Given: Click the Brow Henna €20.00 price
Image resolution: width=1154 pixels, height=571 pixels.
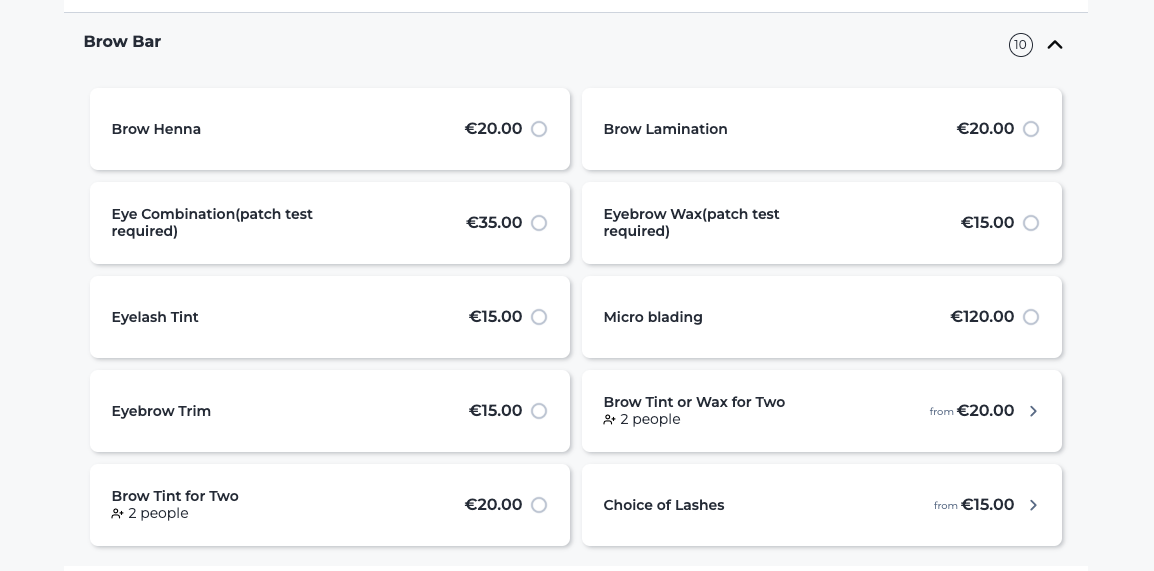Looking at the screenshot, I should pyautogui.click(x=493, y=130).
